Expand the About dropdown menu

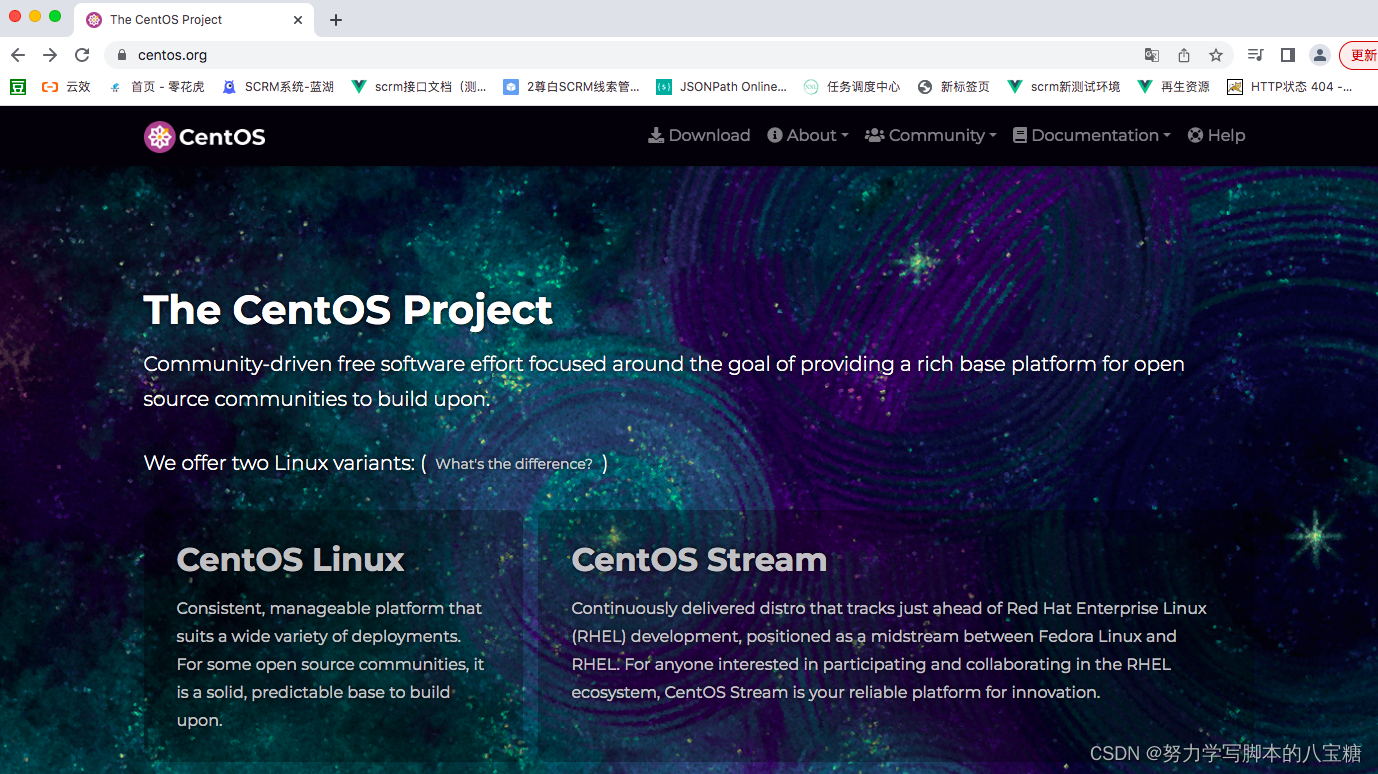tap(807, 135)
